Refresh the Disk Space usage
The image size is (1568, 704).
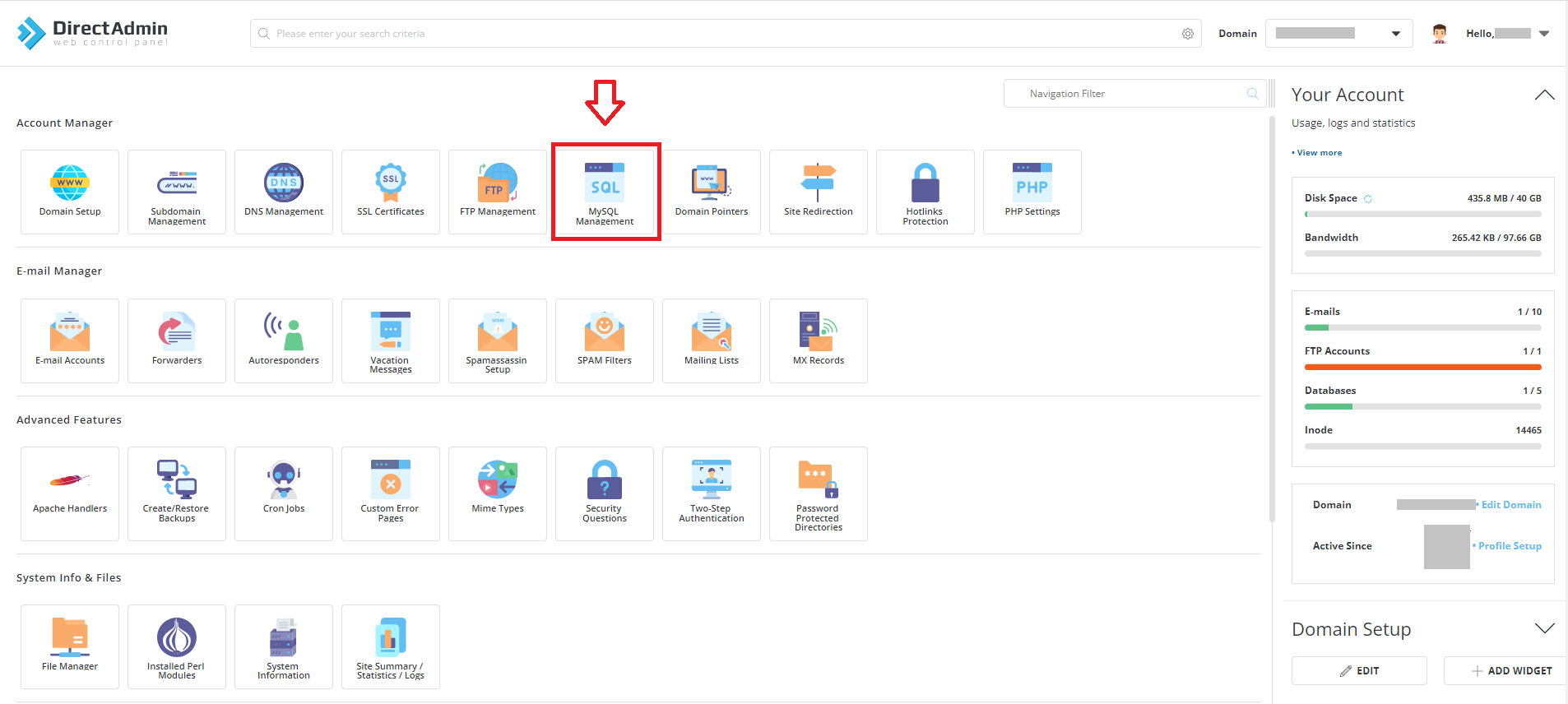[1368, 199]
